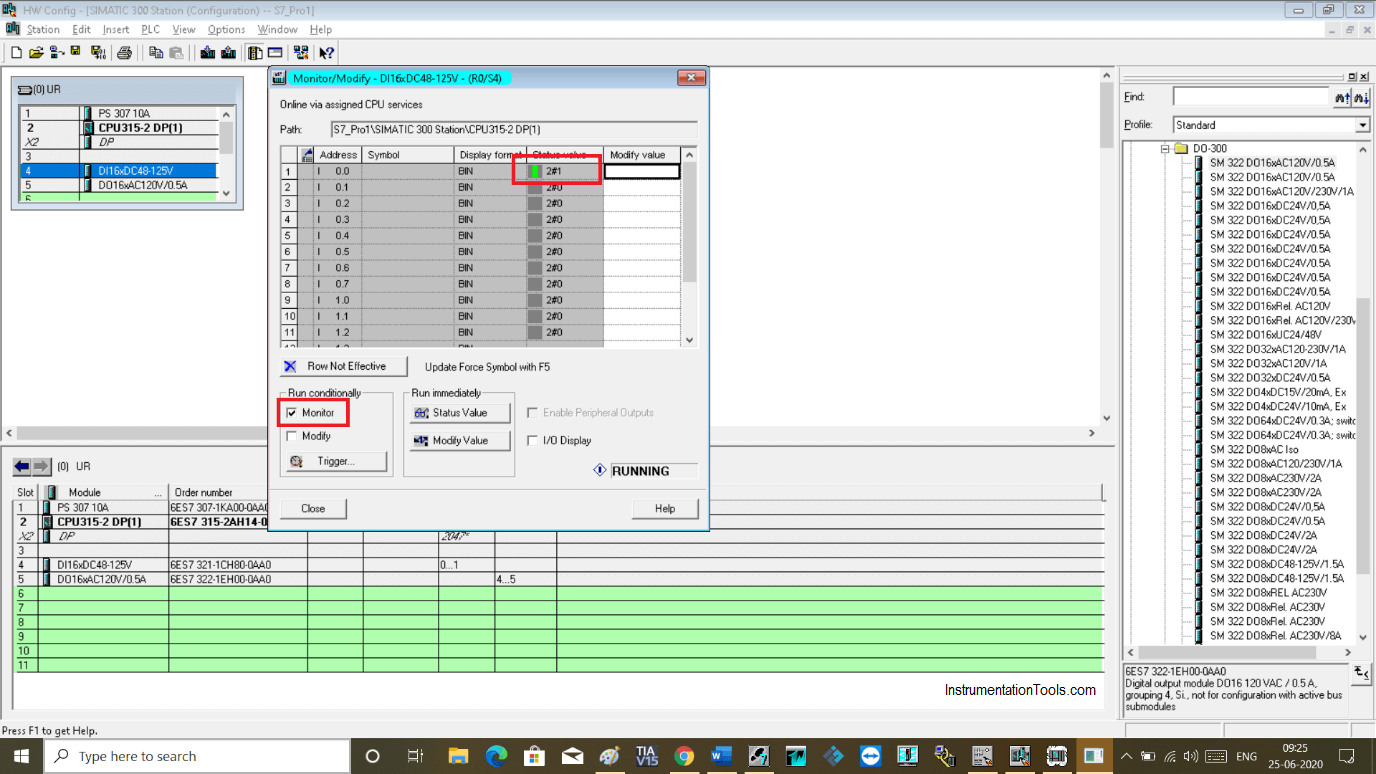
Task: Open Microsoft Edge from the taskbar
Action: pos(496,756)
